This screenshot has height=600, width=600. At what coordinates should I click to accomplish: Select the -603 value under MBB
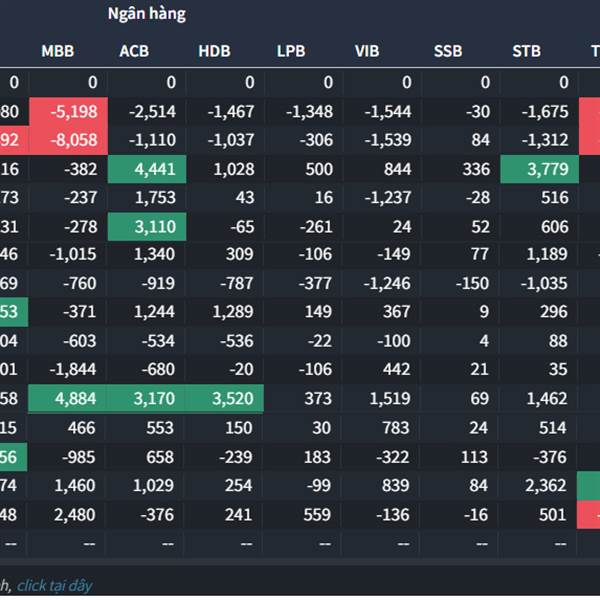click(x=80, y=341)
